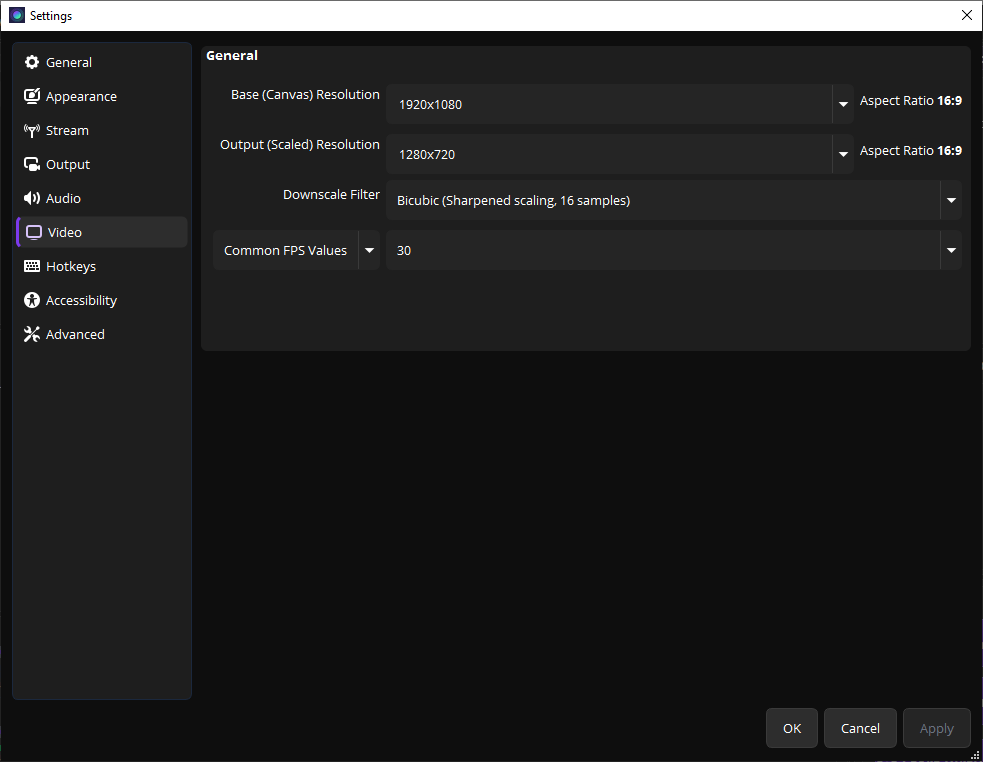This screenshot has width=983, height=762.
Task: Click the Aspect Ratio 16:9 text beside 1920x1080
Action: 911,100
